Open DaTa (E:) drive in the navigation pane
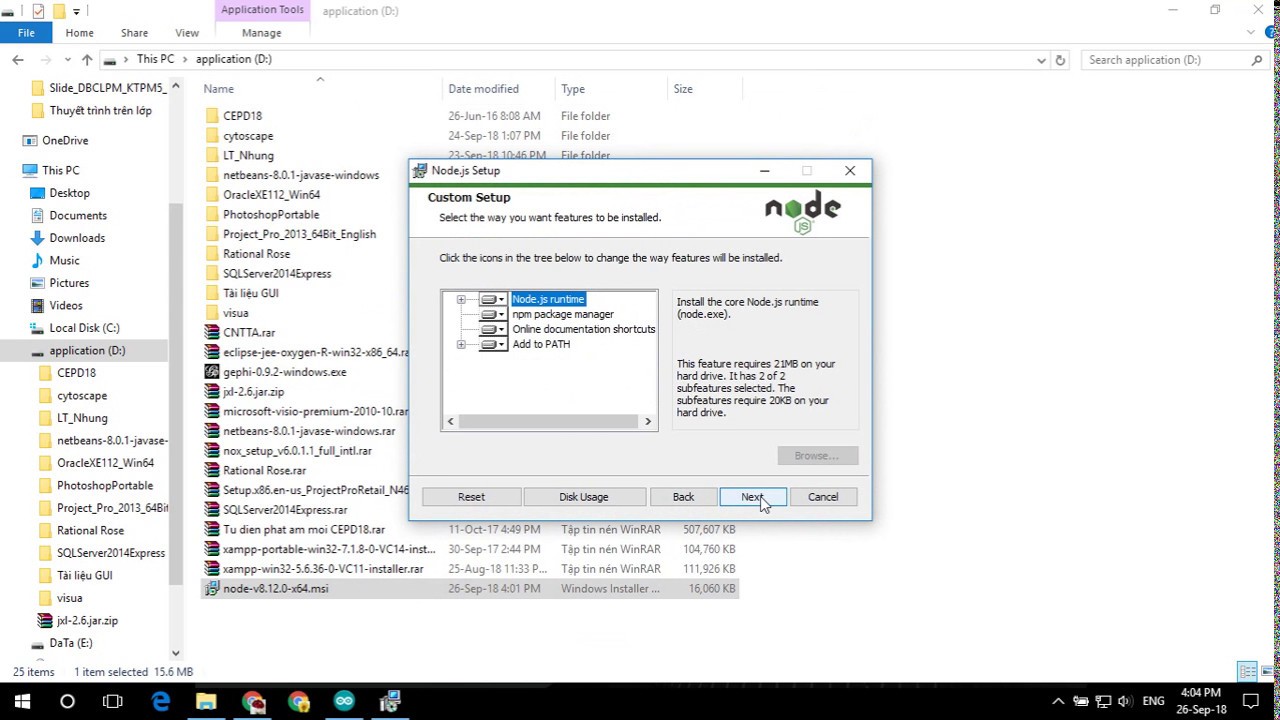The height and width of the screenshot is (720, 1280). [x=70, y=643]
